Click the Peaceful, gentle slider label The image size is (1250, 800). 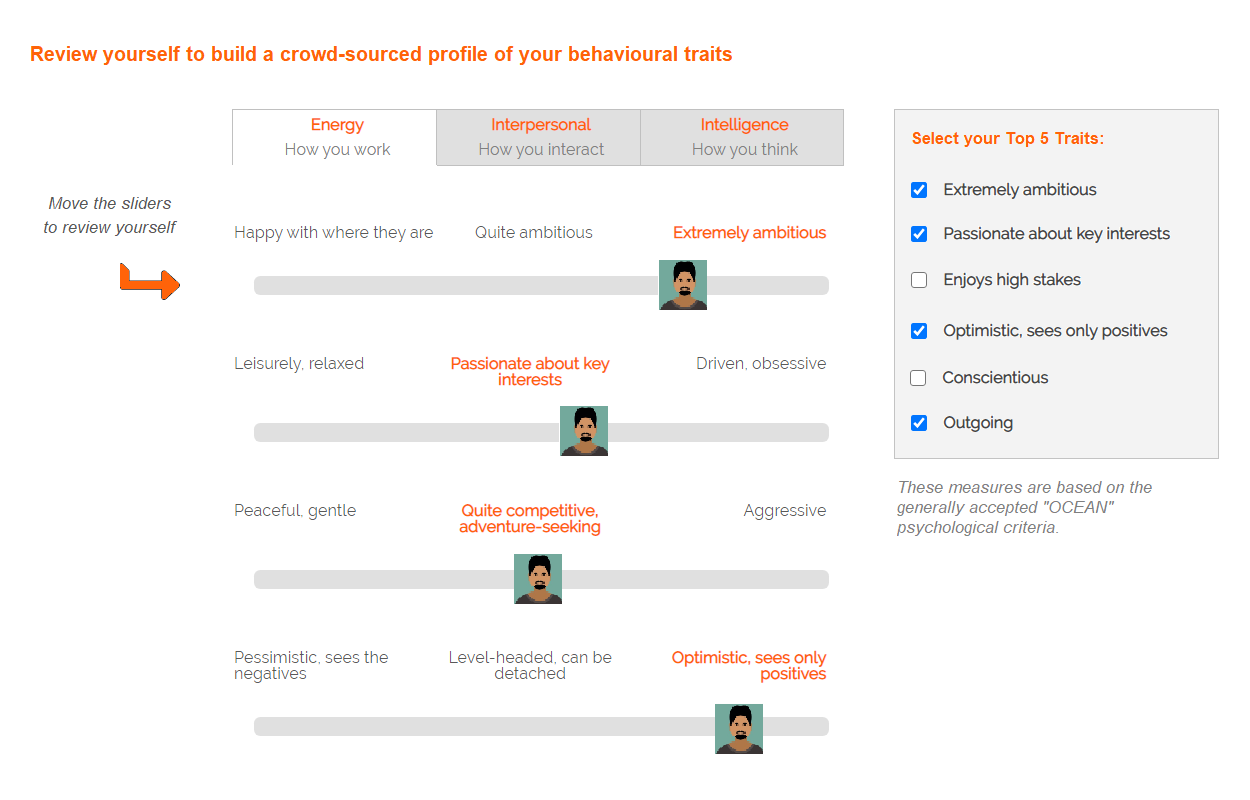(x=295, y=511)
